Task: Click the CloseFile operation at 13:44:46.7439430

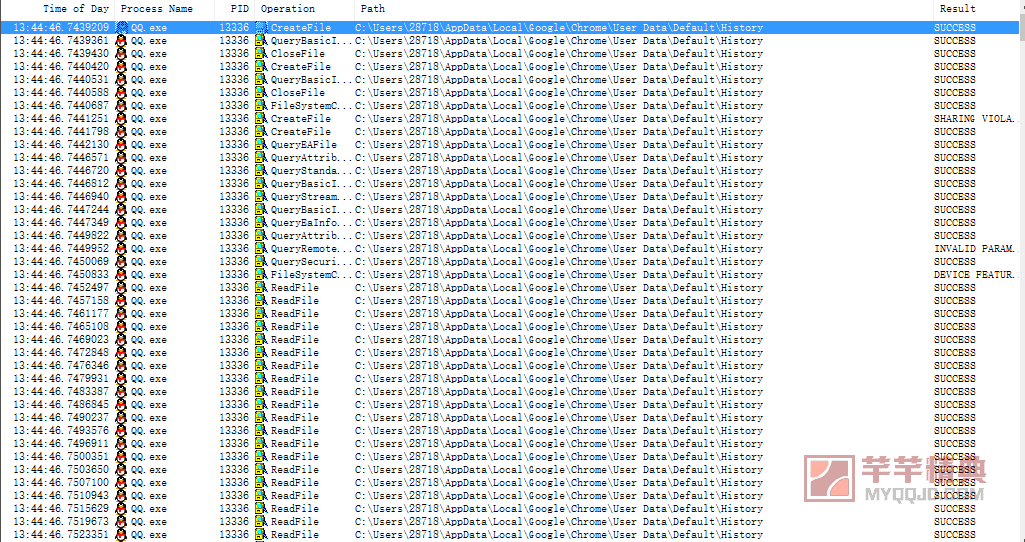Action: pyautogui.click(x=297, y=54)
